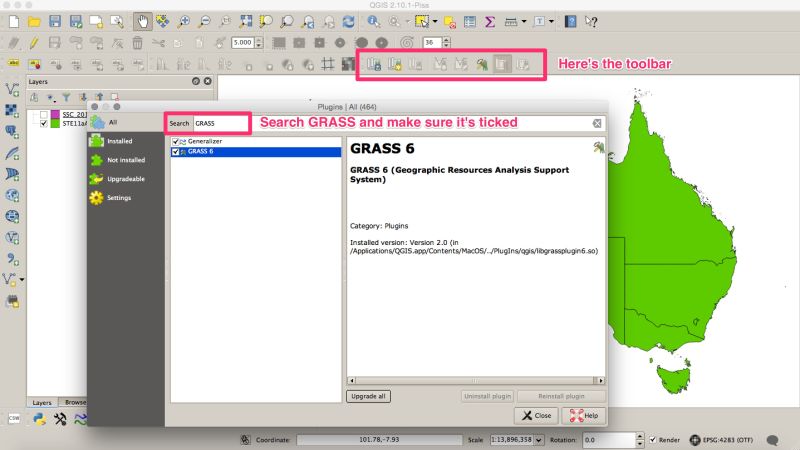The width and height of the screenshot is (800, 450).
Task: Switch to the All plugins tab
Action: 126,122
